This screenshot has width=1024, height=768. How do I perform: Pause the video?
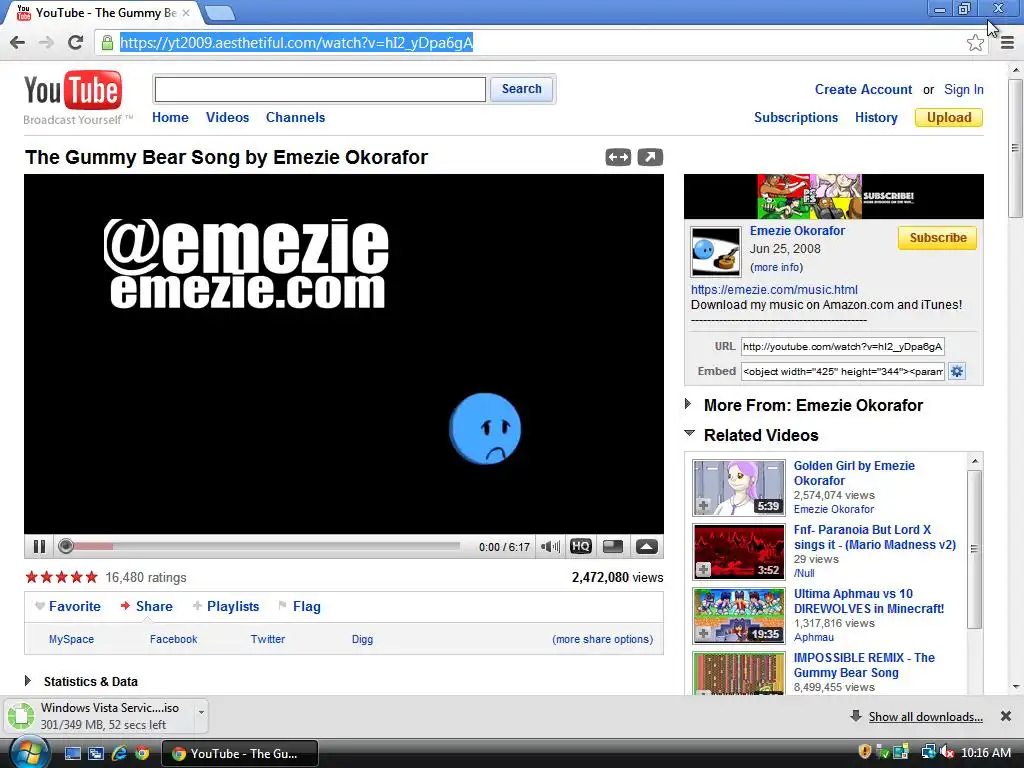click(39, 547)
